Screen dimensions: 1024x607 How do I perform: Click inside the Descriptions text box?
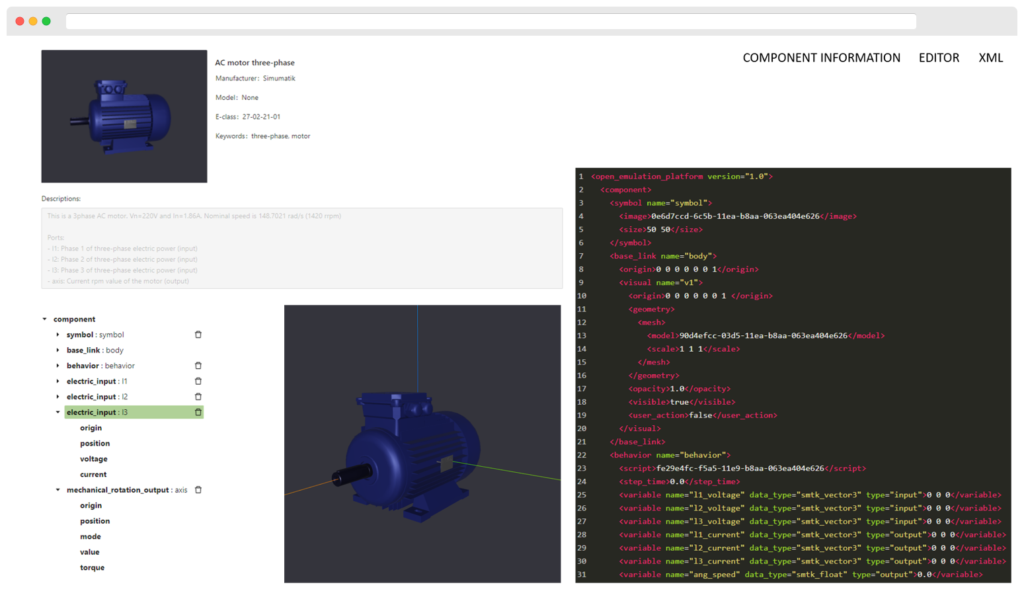(x=302, y=248)
